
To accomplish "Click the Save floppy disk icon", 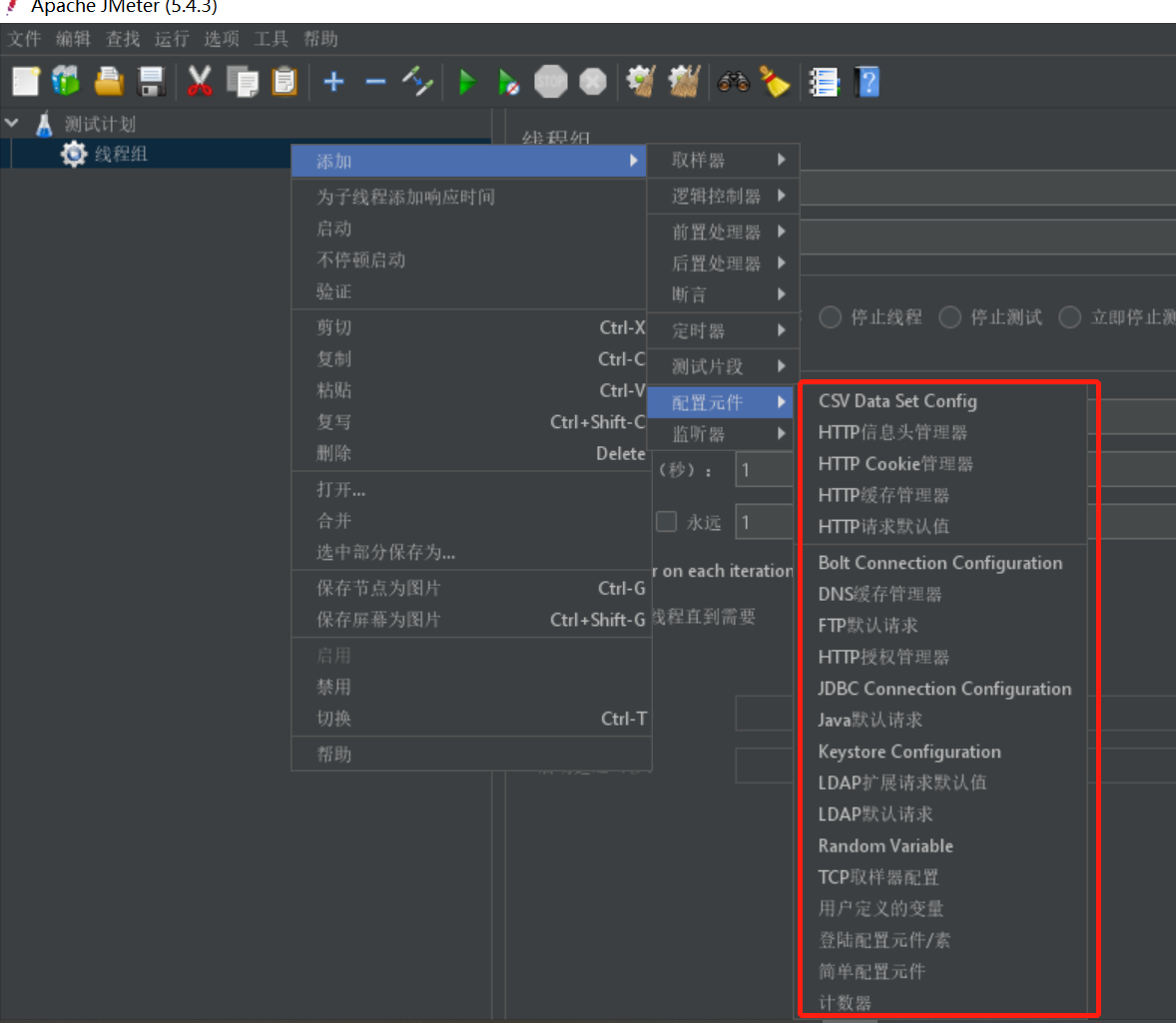I will [x=151, y=82].
